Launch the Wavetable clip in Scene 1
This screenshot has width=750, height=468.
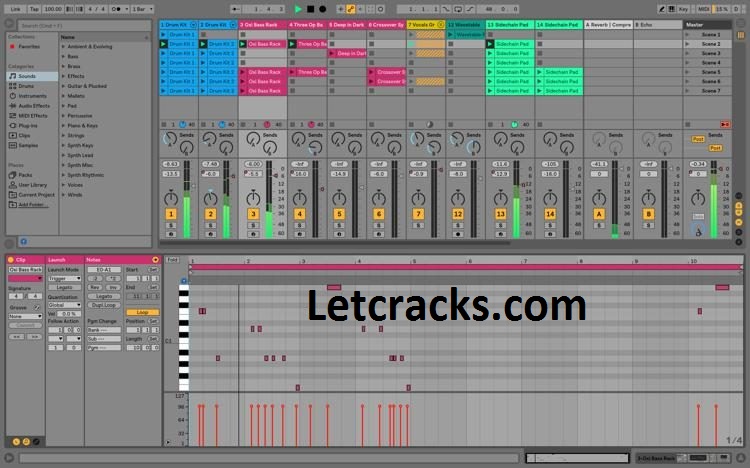pos(450,34)
